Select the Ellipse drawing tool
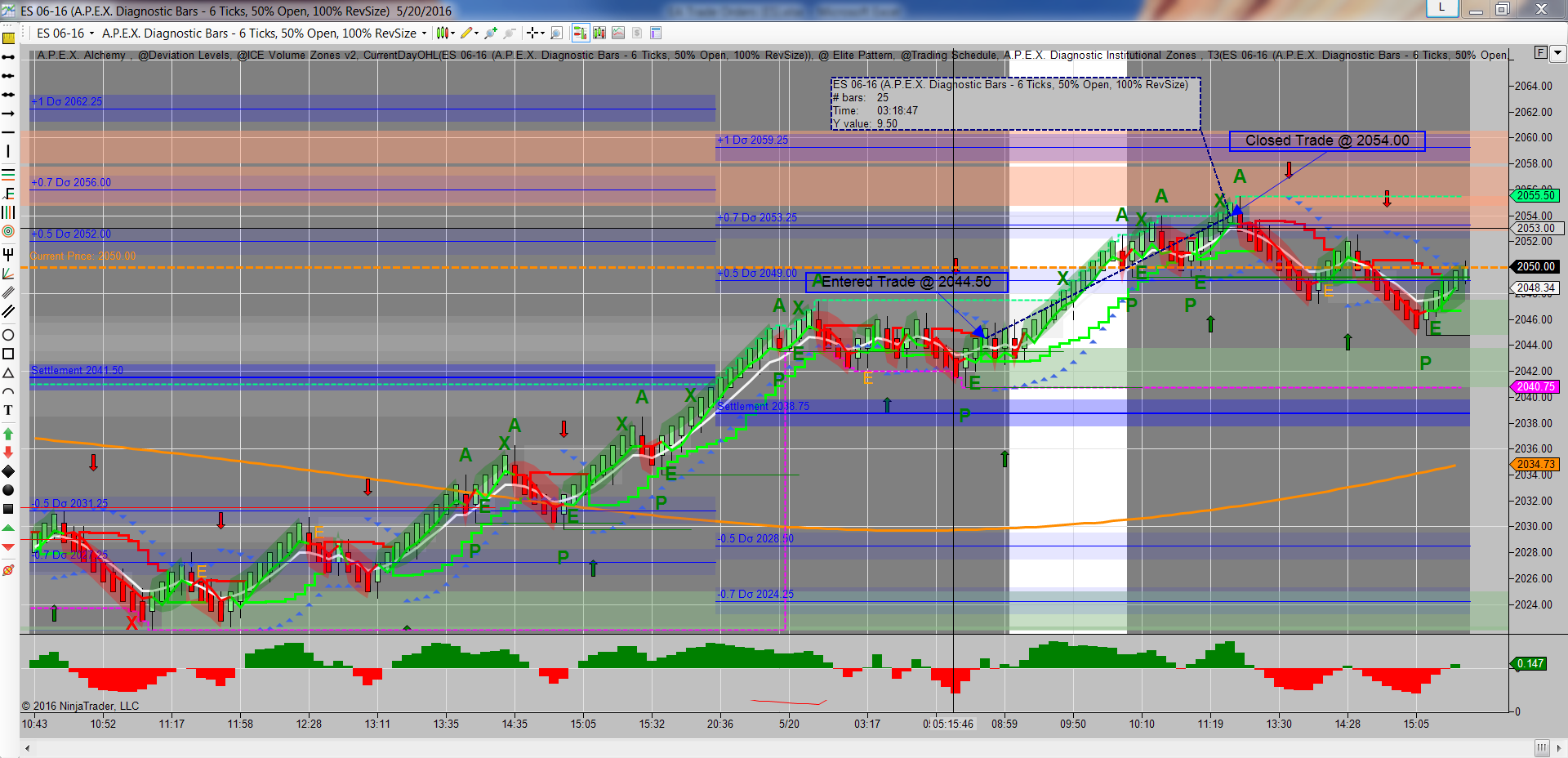The height and width of the screenshot is (758, 1568). click(8, 335)
